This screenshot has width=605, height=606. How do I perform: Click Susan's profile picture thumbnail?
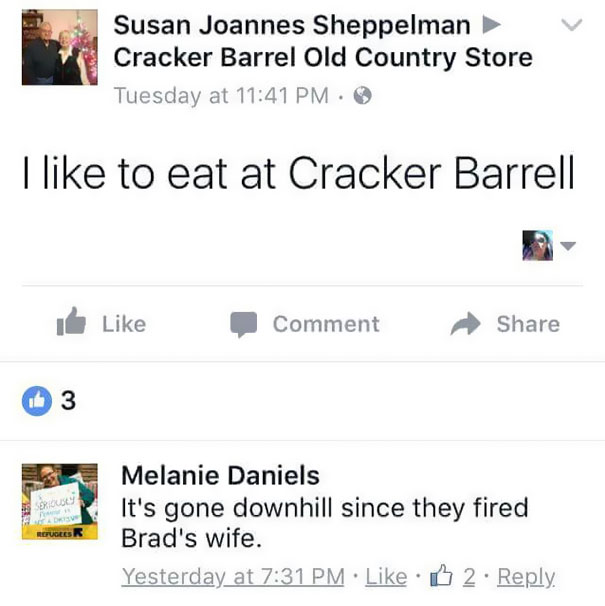point(60,47)
